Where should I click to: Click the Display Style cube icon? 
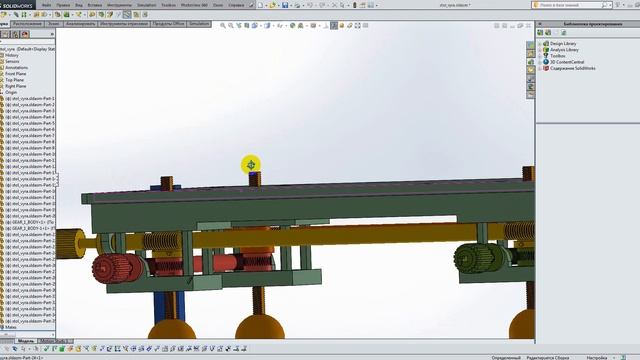[267, 25]
